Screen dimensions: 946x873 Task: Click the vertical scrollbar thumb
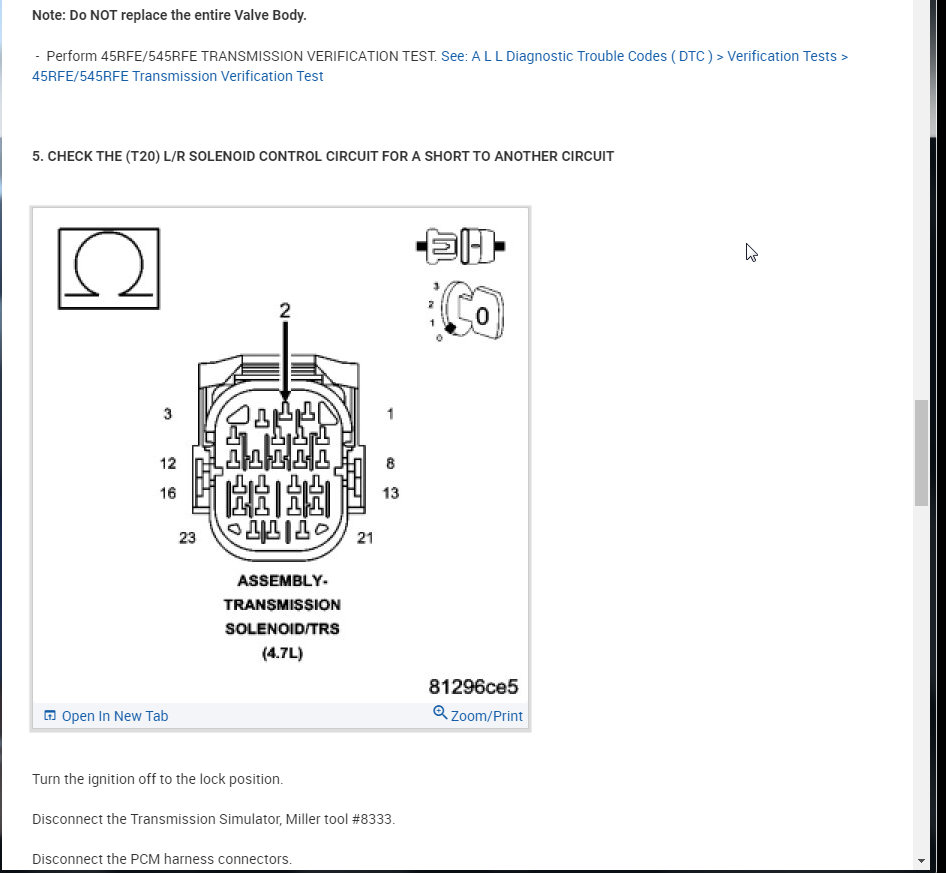point(921,452)
